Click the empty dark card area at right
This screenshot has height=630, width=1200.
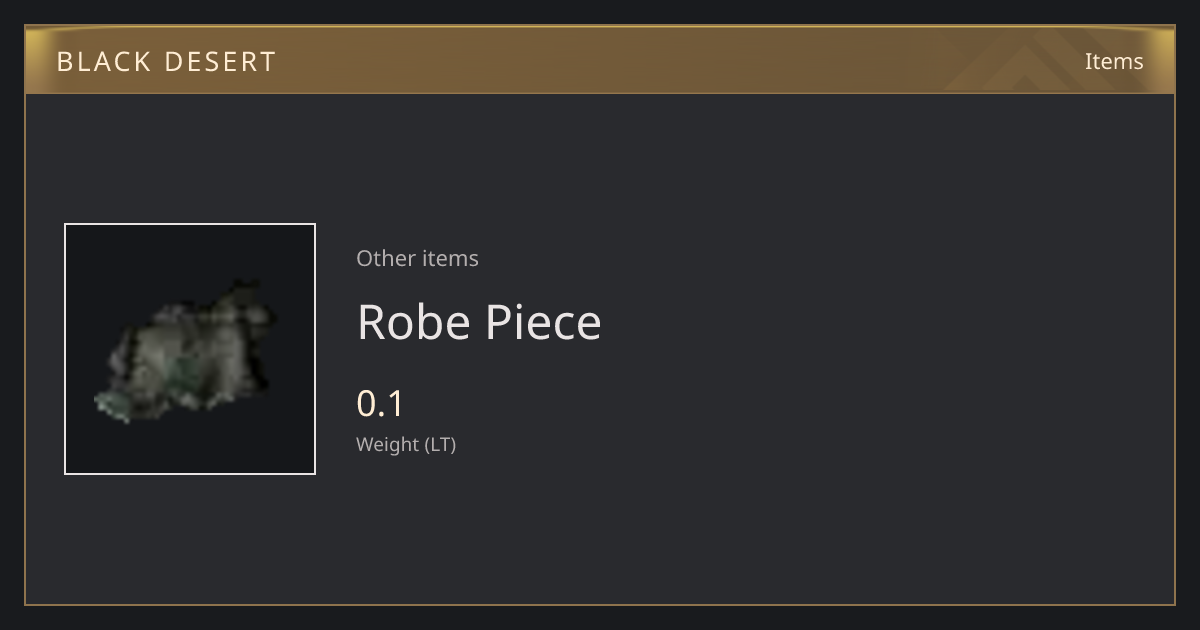pyautogui.click(x=900, y=350)
